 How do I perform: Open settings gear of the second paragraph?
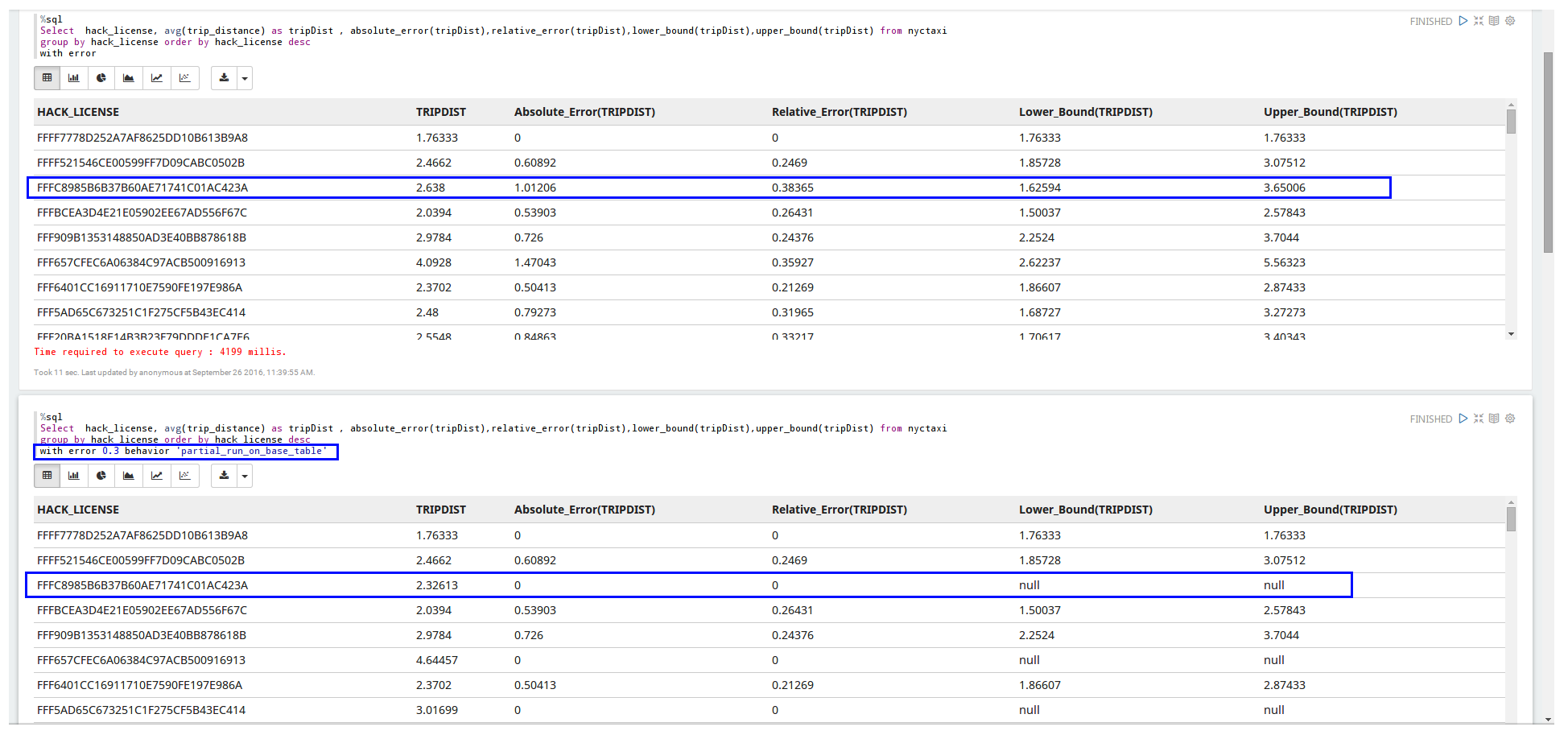pyautogui.click(x=1510, y=419)
